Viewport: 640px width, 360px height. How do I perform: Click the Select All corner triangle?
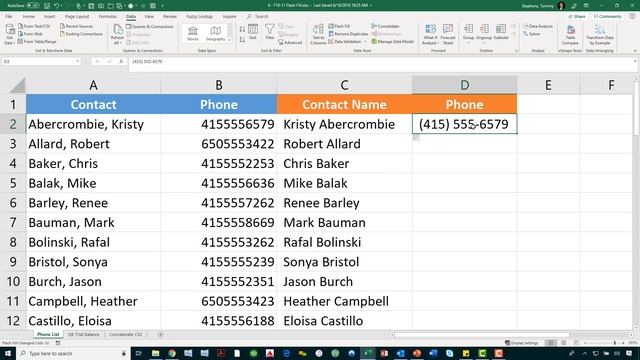[x=17, y=85]
